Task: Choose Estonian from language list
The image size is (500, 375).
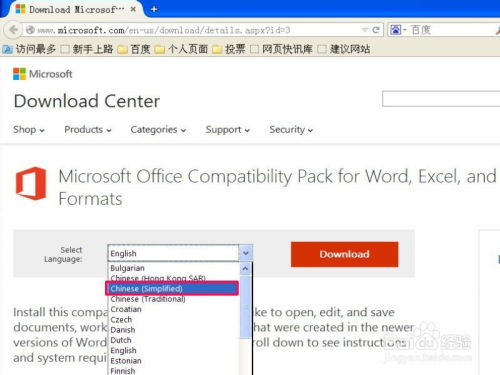Action: 173,361
